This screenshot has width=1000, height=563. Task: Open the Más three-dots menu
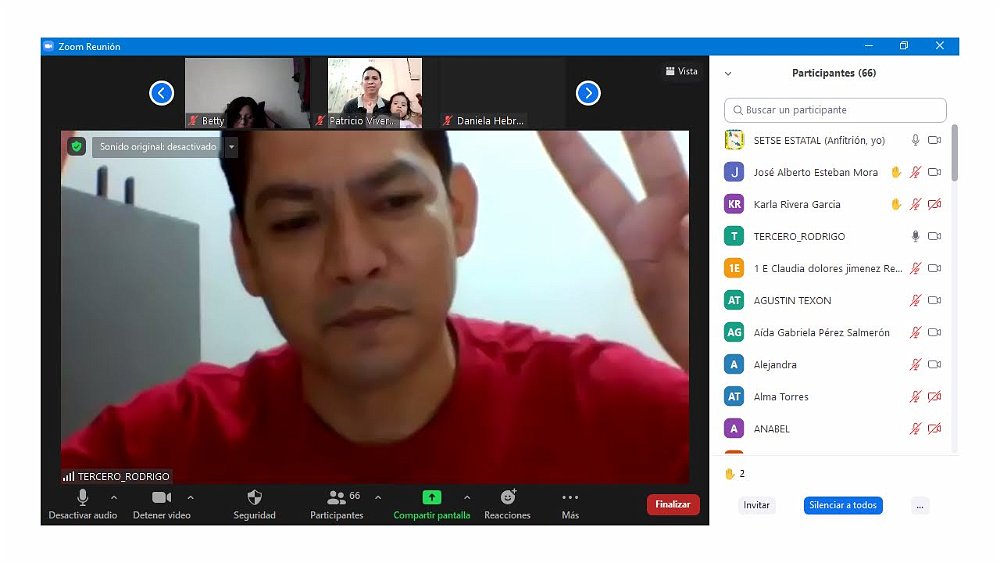pyautogui.click(x=570, y=497)
